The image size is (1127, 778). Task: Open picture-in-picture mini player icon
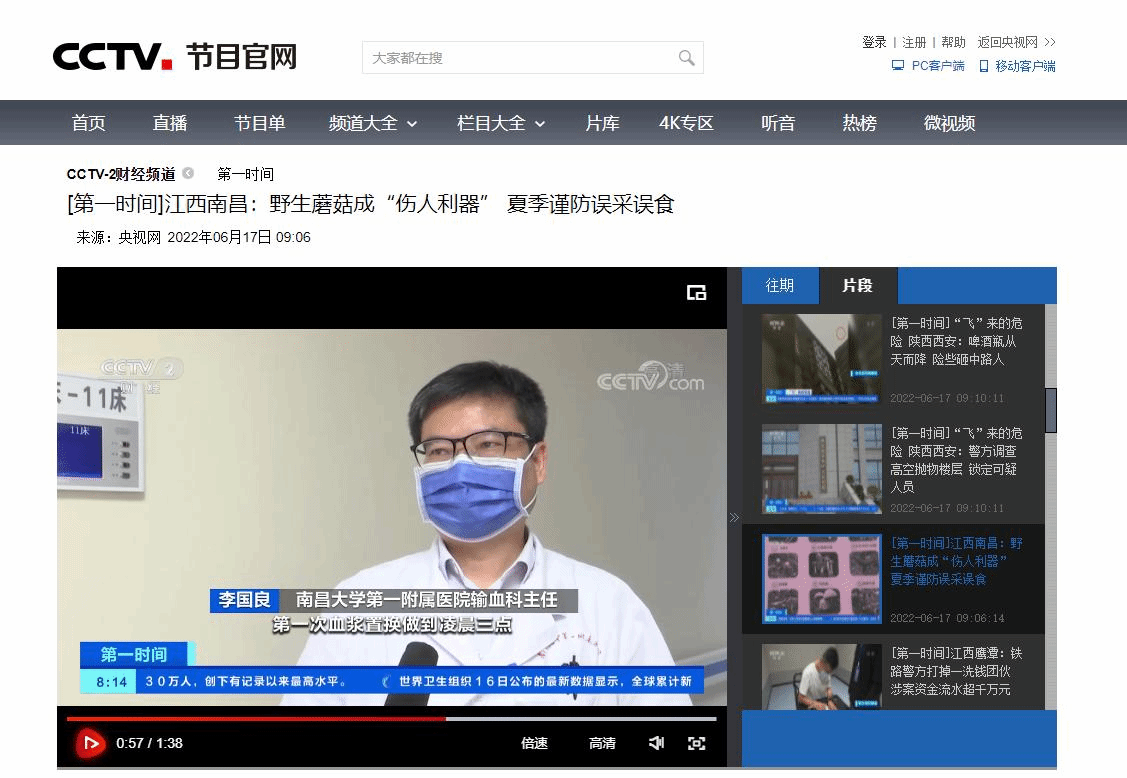point(697,293)
